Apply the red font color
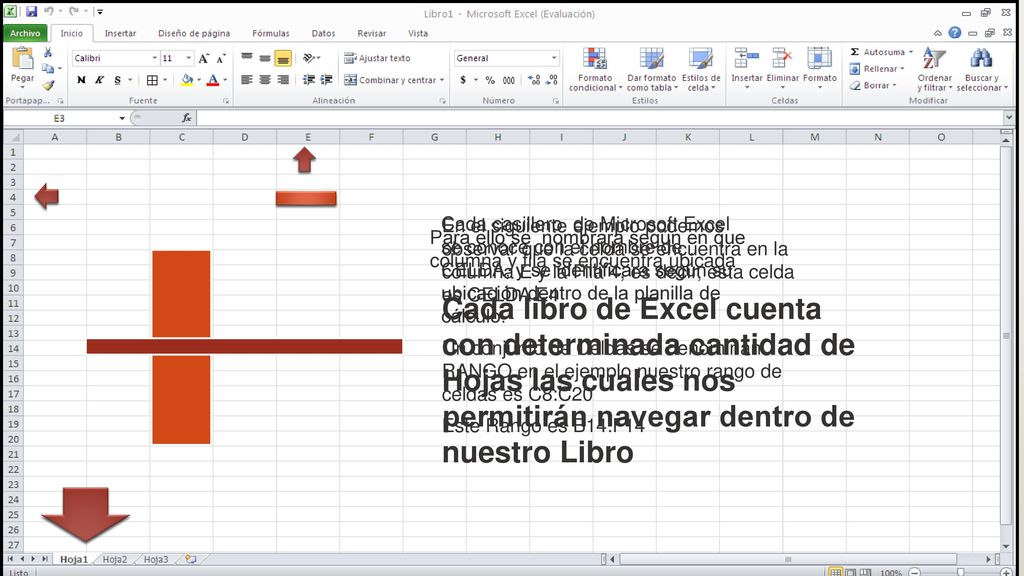The image size is (1024, 576). pyautogui.click(x=213, y=80)
